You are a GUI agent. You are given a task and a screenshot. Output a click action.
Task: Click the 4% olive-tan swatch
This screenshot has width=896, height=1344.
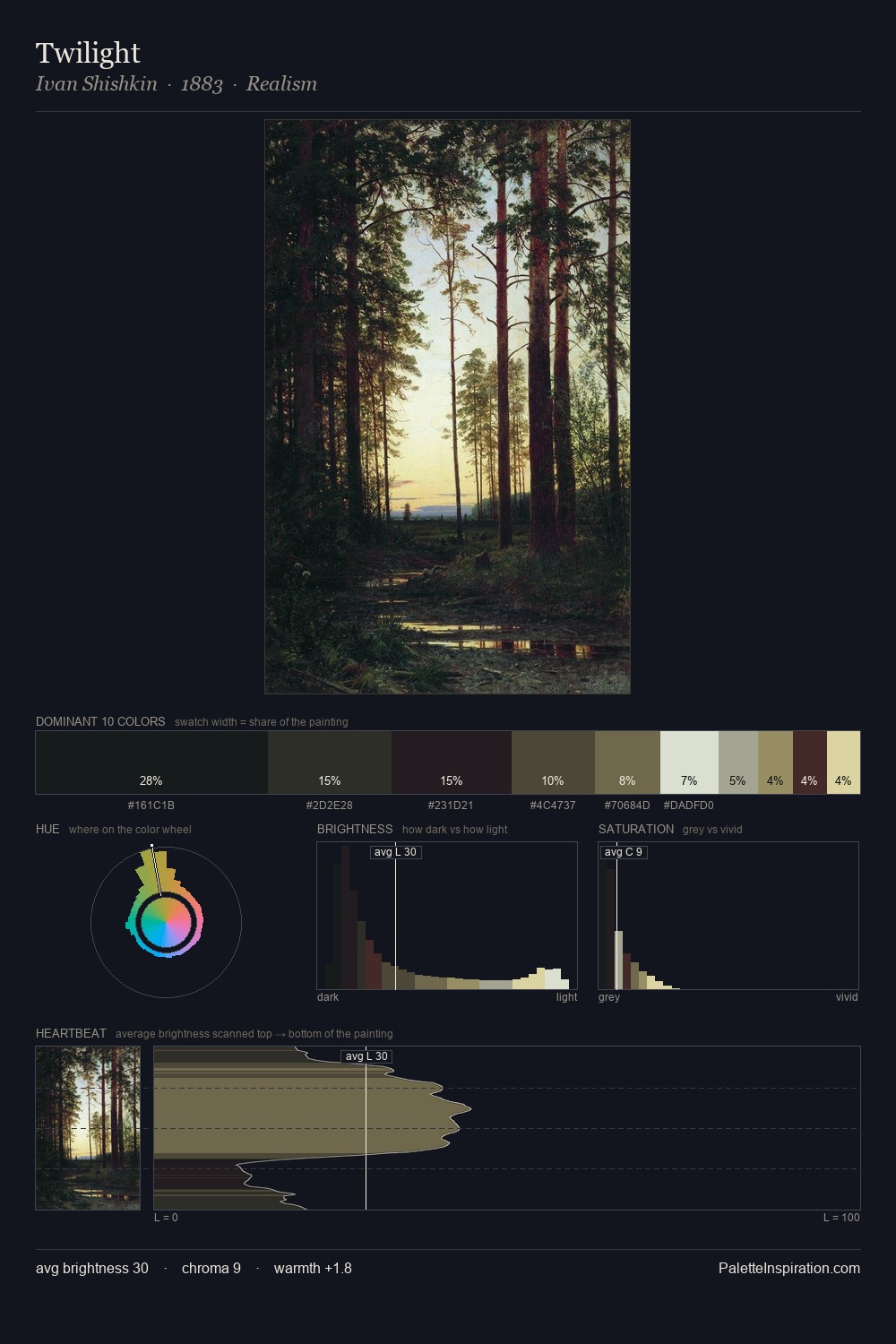click(775, 762)
